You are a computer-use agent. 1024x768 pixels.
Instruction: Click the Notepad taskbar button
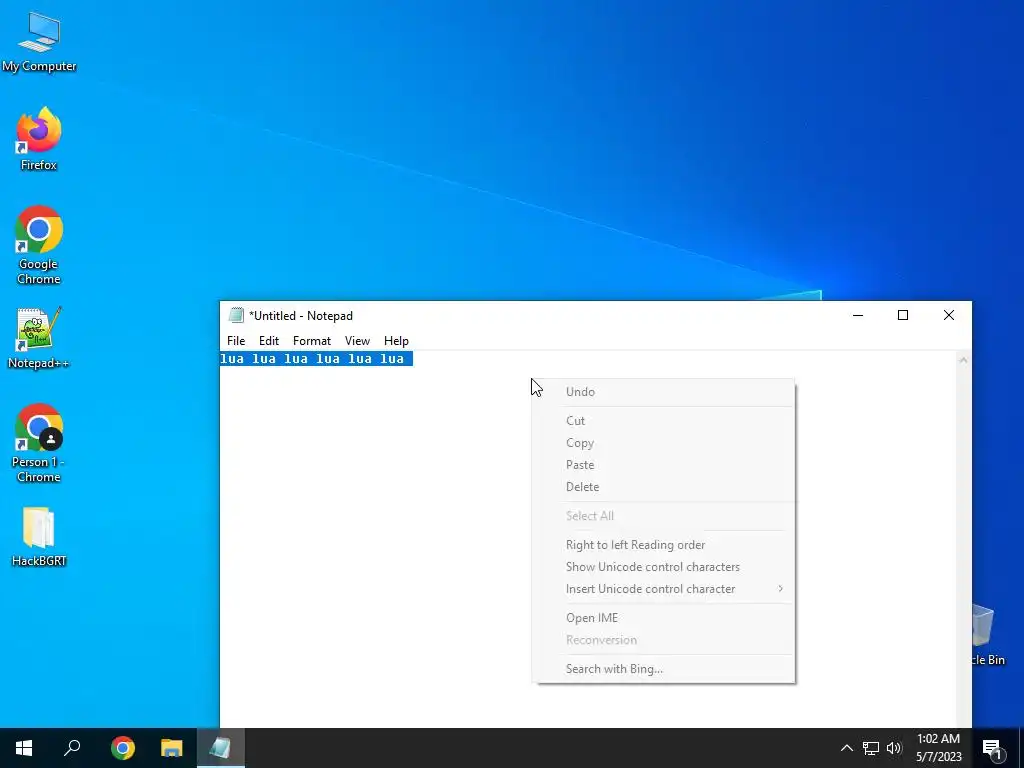pos(221,748)
